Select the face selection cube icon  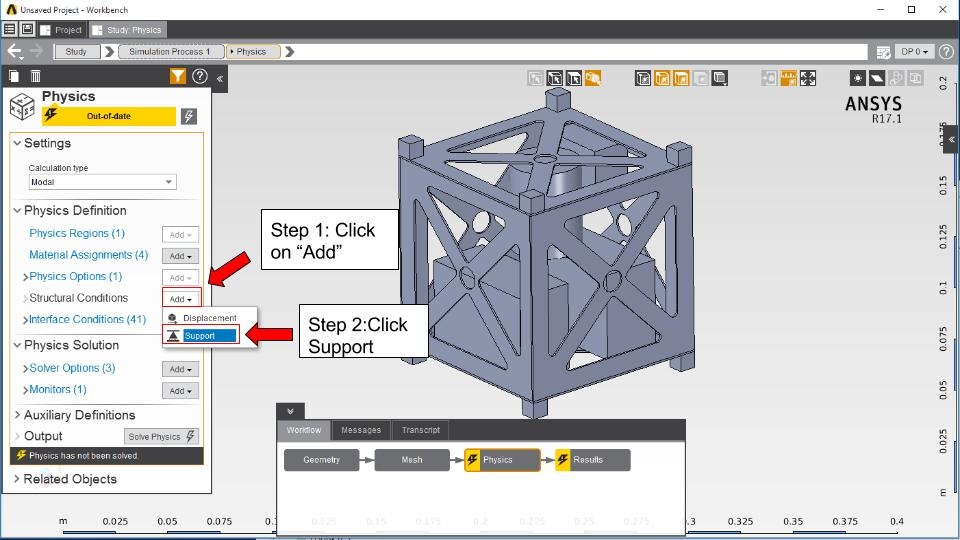pyautogui.click(x=574, y=78)
